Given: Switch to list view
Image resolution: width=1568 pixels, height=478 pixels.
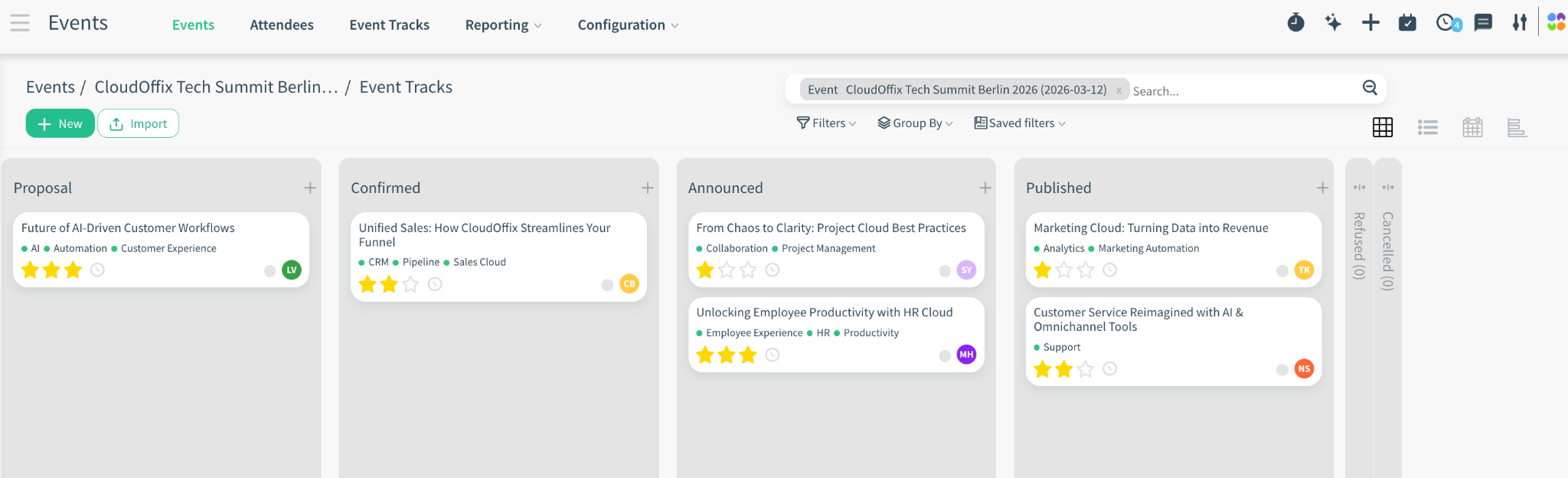Looking at the screenshot, I should coord(1427,127).
